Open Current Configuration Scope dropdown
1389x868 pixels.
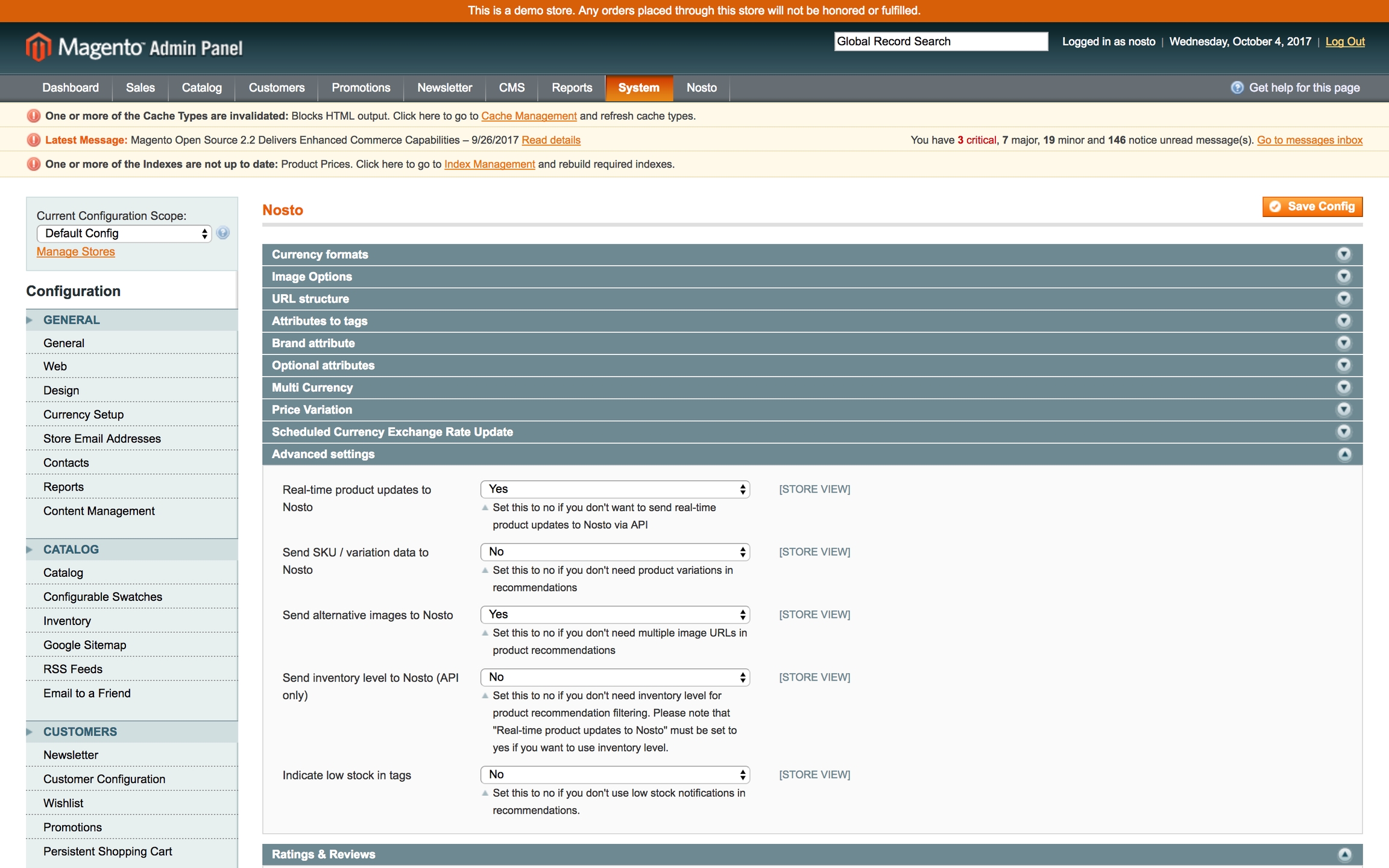124,234
